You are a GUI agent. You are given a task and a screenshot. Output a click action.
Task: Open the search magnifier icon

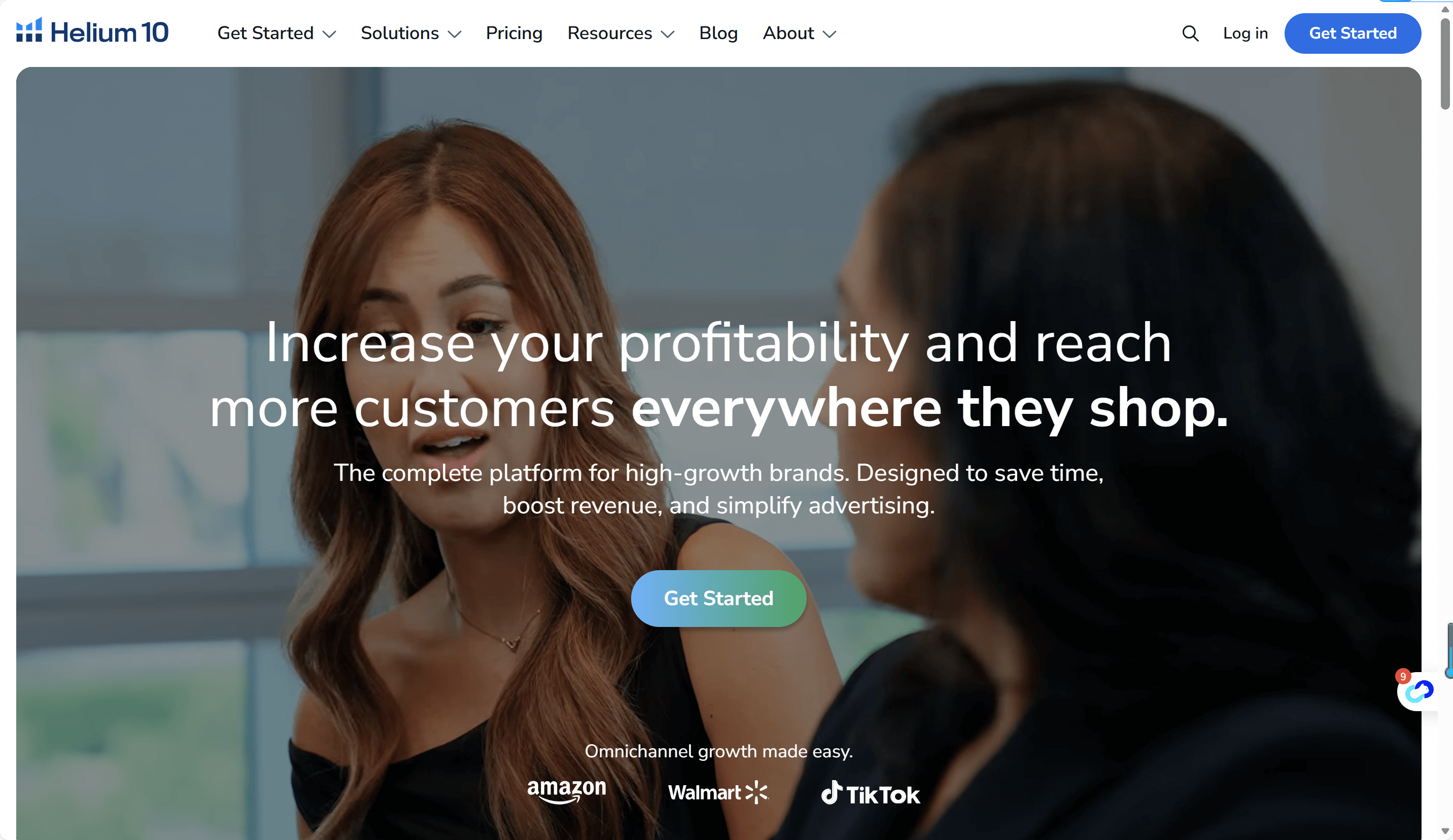coord(1190,33)
